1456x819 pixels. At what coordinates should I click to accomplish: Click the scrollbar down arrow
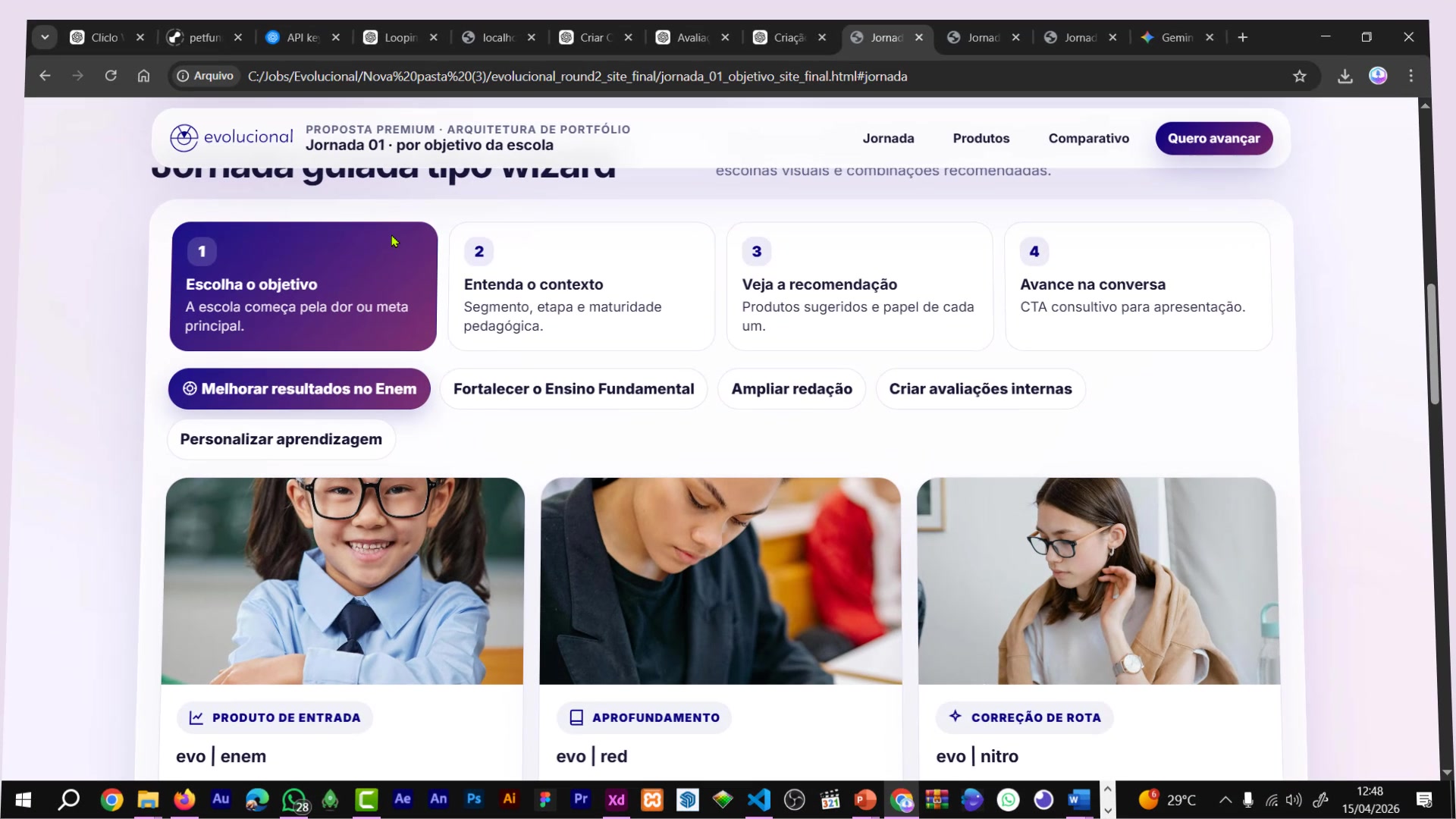pyautogui.click(x=1446, y=772)
